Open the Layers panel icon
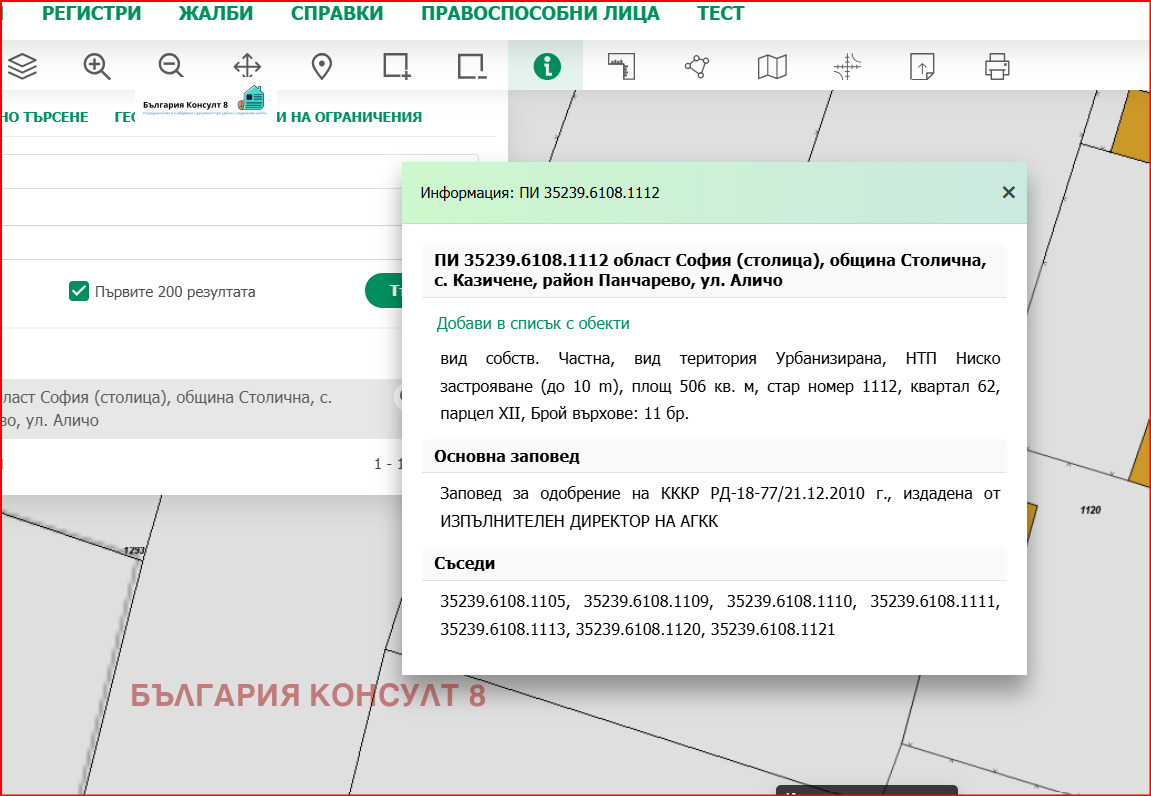The image size is (1151, 796). click(22, 66)
